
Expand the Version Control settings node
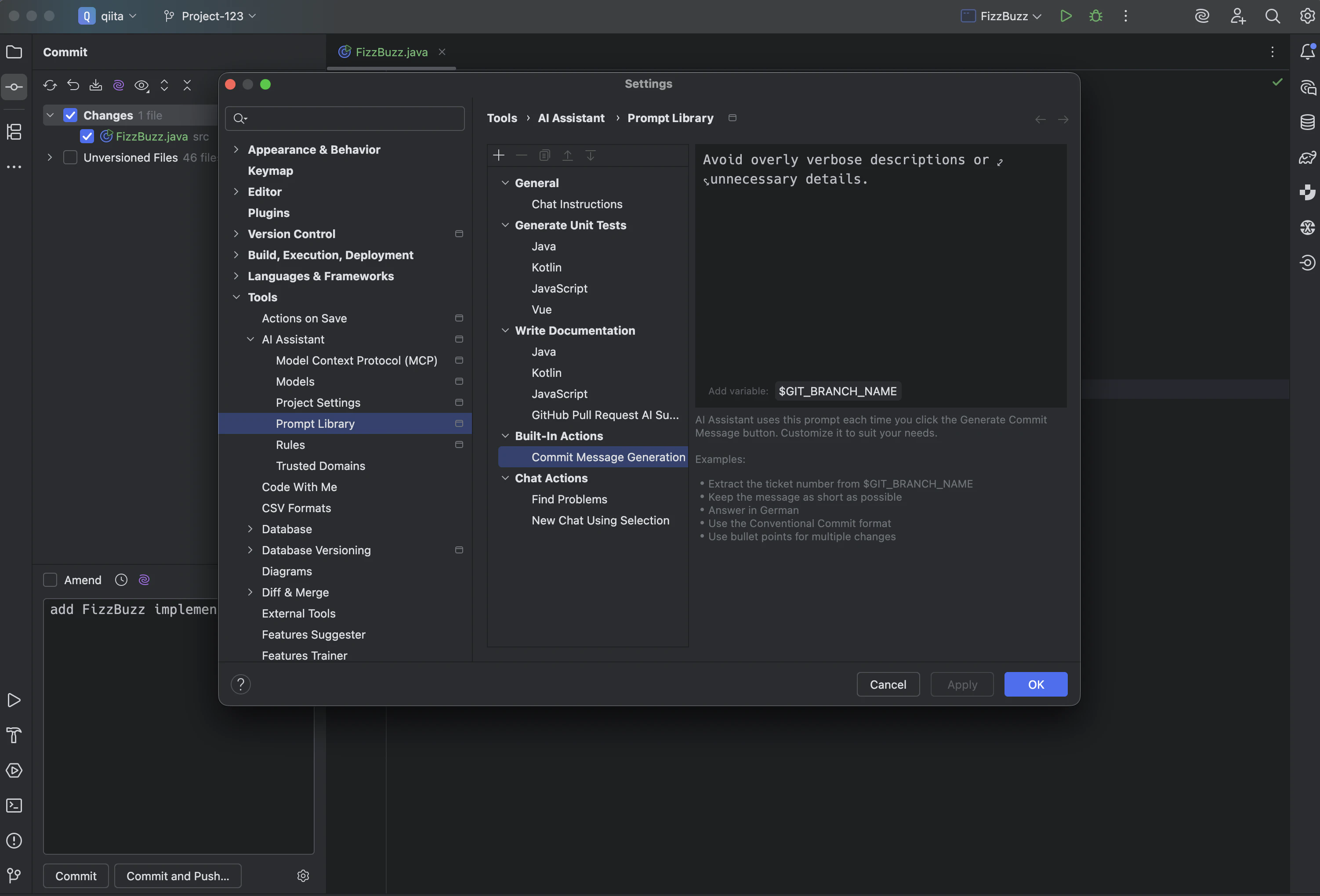(236, 234)
